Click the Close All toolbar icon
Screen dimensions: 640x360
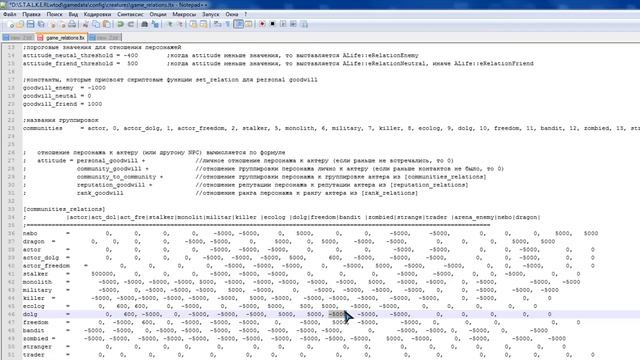click(x=62, y=24)
